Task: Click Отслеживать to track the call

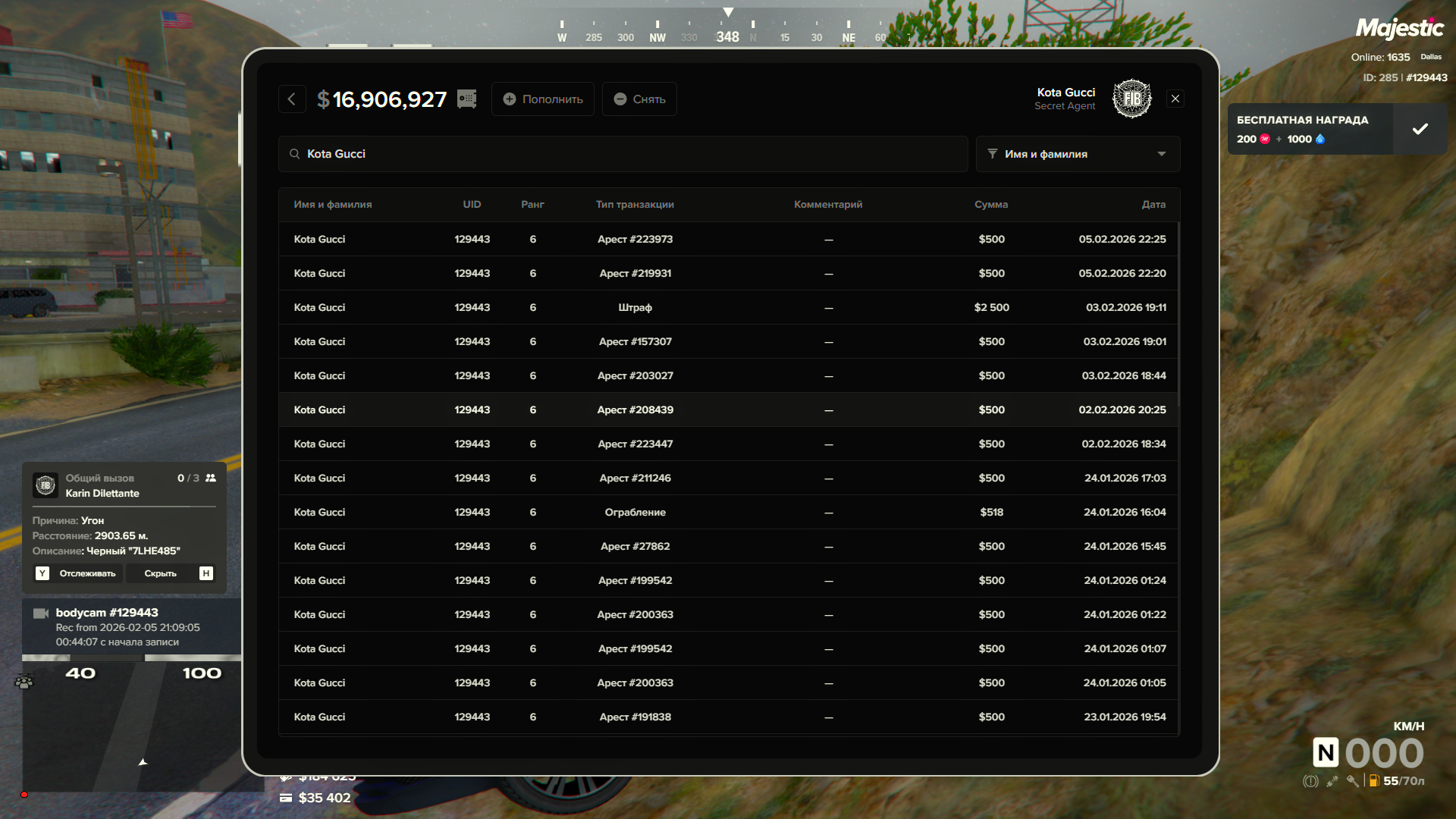Action: point(87,574)
